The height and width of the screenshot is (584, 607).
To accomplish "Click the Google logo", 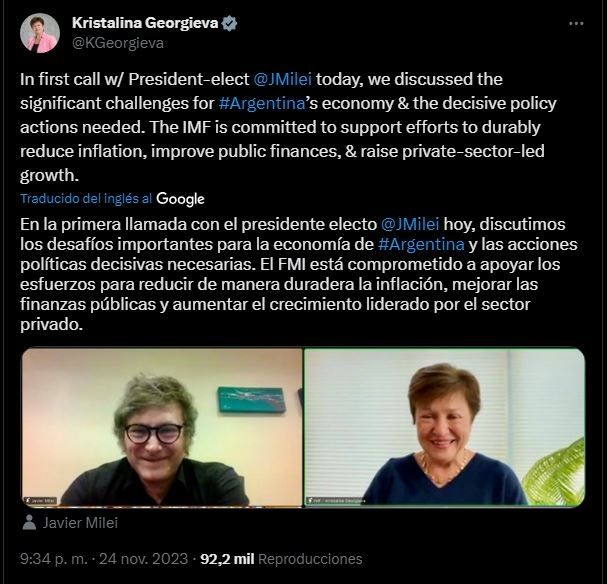I will pos(181,199).
